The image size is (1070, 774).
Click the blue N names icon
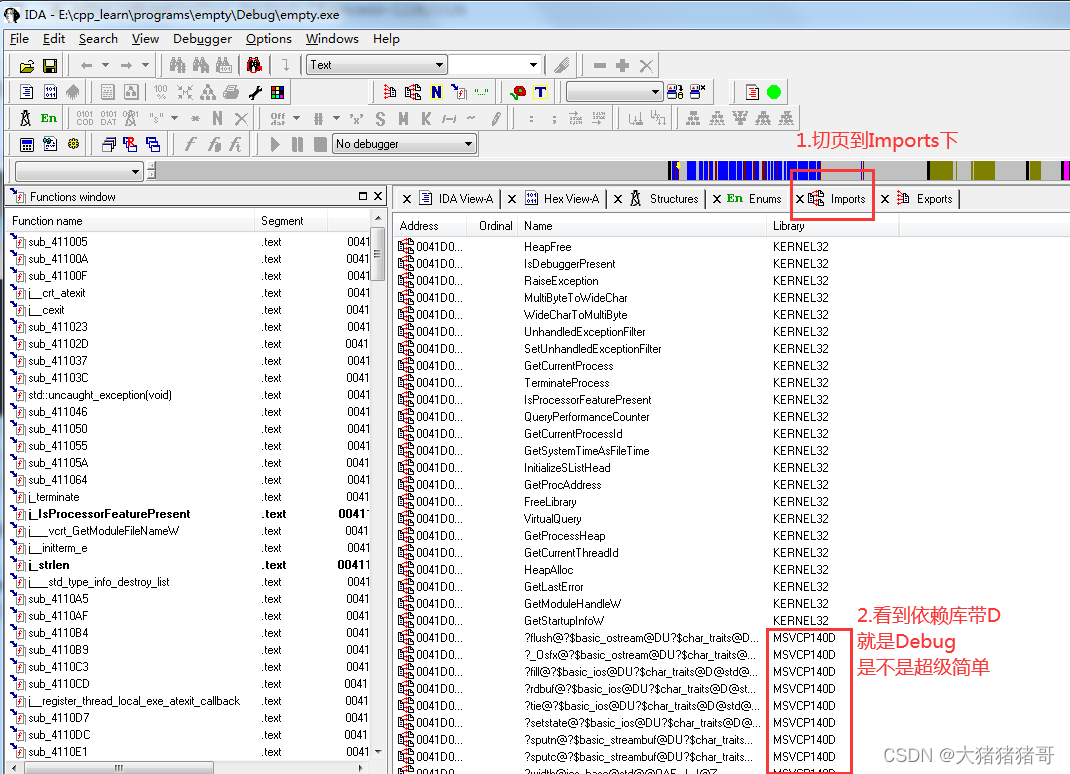437,92
